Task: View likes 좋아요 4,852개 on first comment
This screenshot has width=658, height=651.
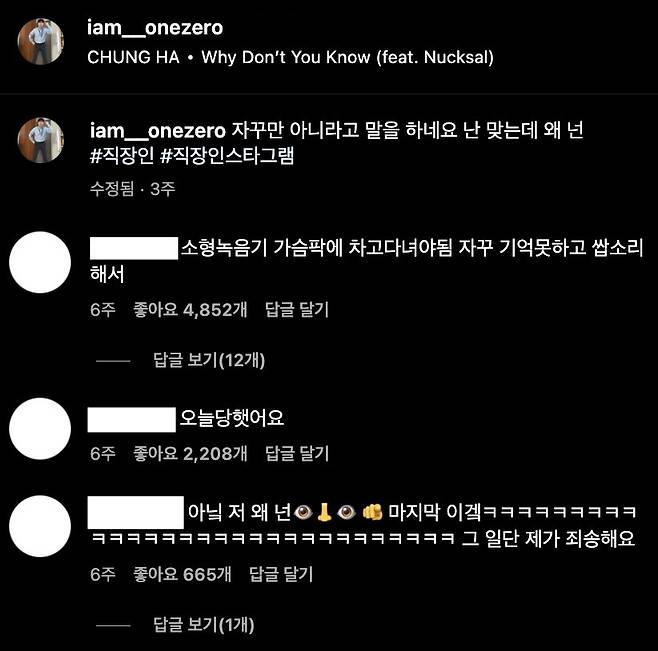Action: point(190,310)
